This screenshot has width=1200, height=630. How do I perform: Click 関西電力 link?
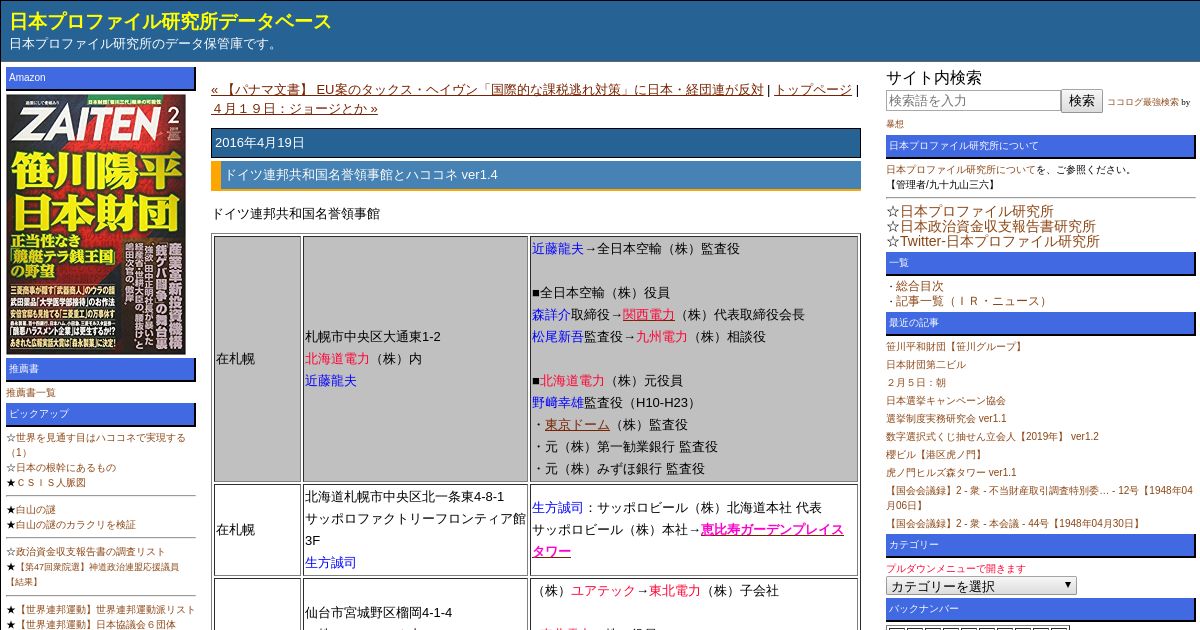click(x=649, y=315)
